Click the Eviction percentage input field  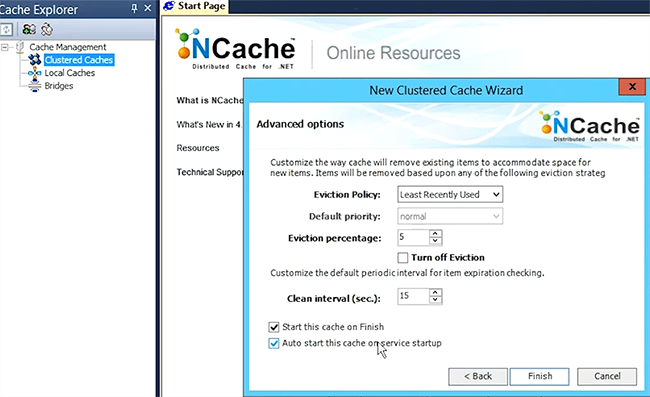pos(413,237)
